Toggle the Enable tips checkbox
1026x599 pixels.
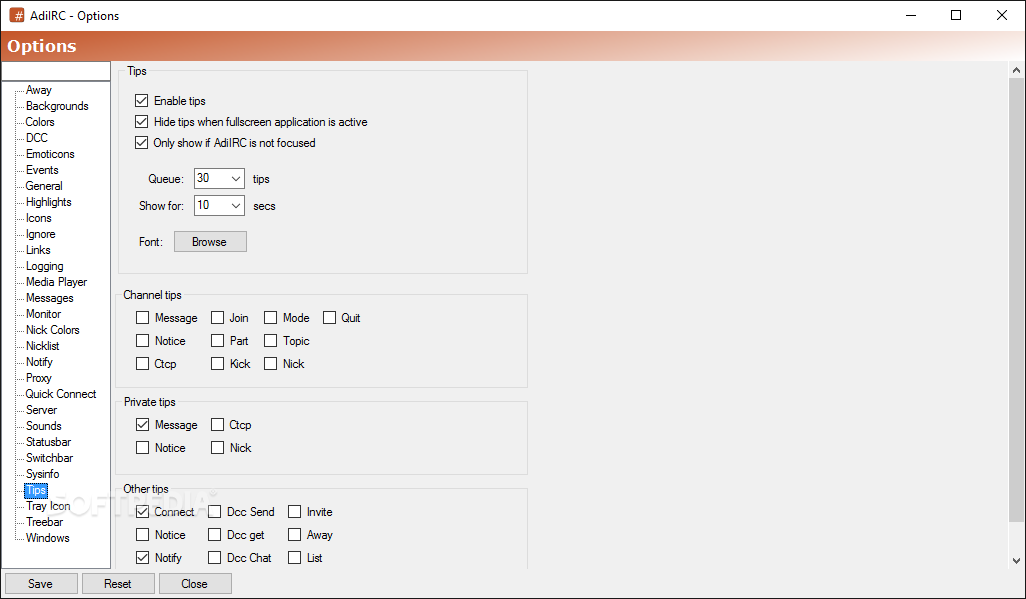point(141,101)
